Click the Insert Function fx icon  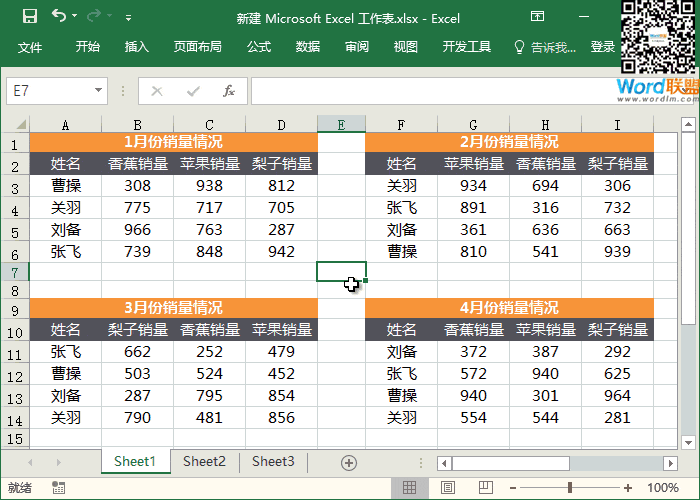(228, 91)
